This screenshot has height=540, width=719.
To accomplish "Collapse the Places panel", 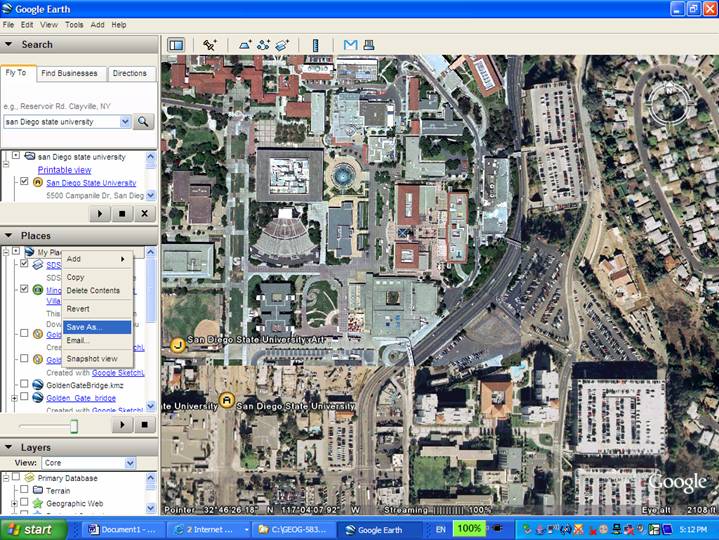I will point(8,236).
